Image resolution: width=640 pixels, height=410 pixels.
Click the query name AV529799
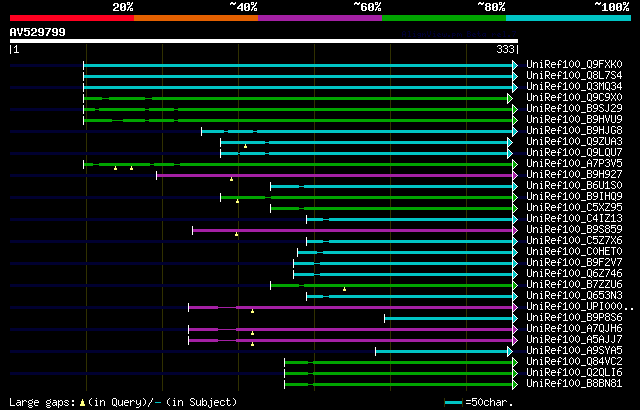point(38,32)
